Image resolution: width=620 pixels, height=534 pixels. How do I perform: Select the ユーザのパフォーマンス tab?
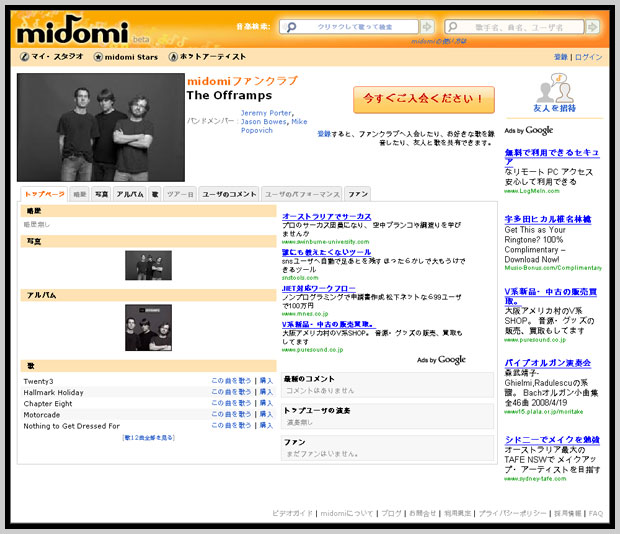(x=302, y=194)
